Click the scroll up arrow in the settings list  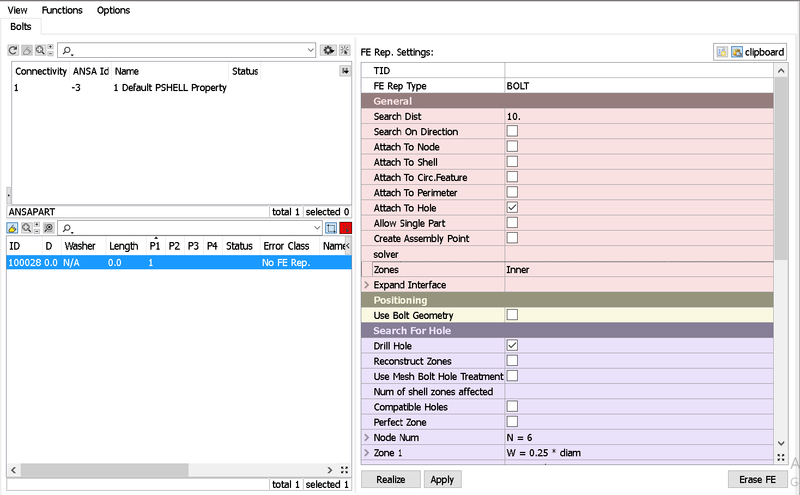pyautogui.click(x=781, y=71)
